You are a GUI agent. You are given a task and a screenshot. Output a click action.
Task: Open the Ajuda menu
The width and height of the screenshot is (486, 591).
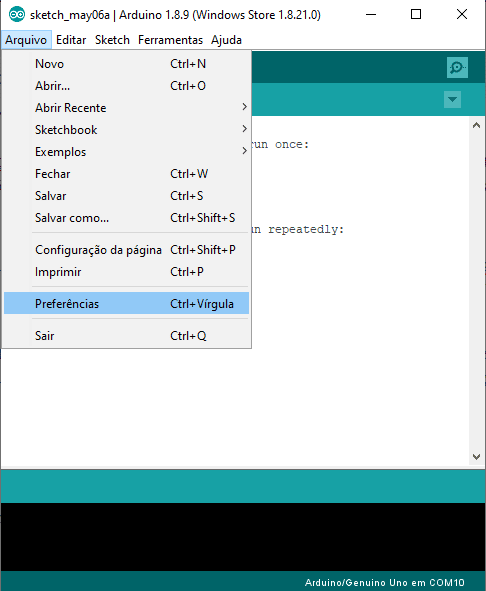coord(226,40)
